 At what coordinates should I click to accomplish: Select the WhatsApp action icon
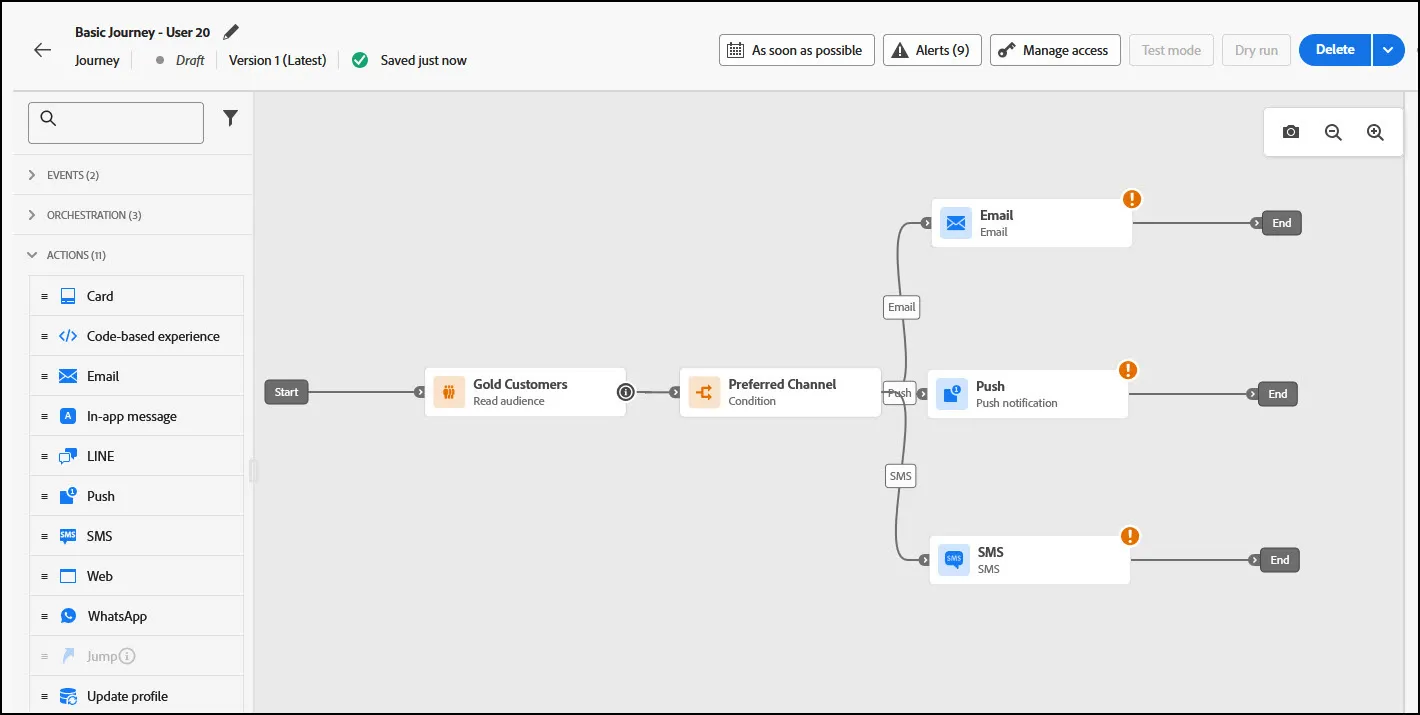click(68, 616)
